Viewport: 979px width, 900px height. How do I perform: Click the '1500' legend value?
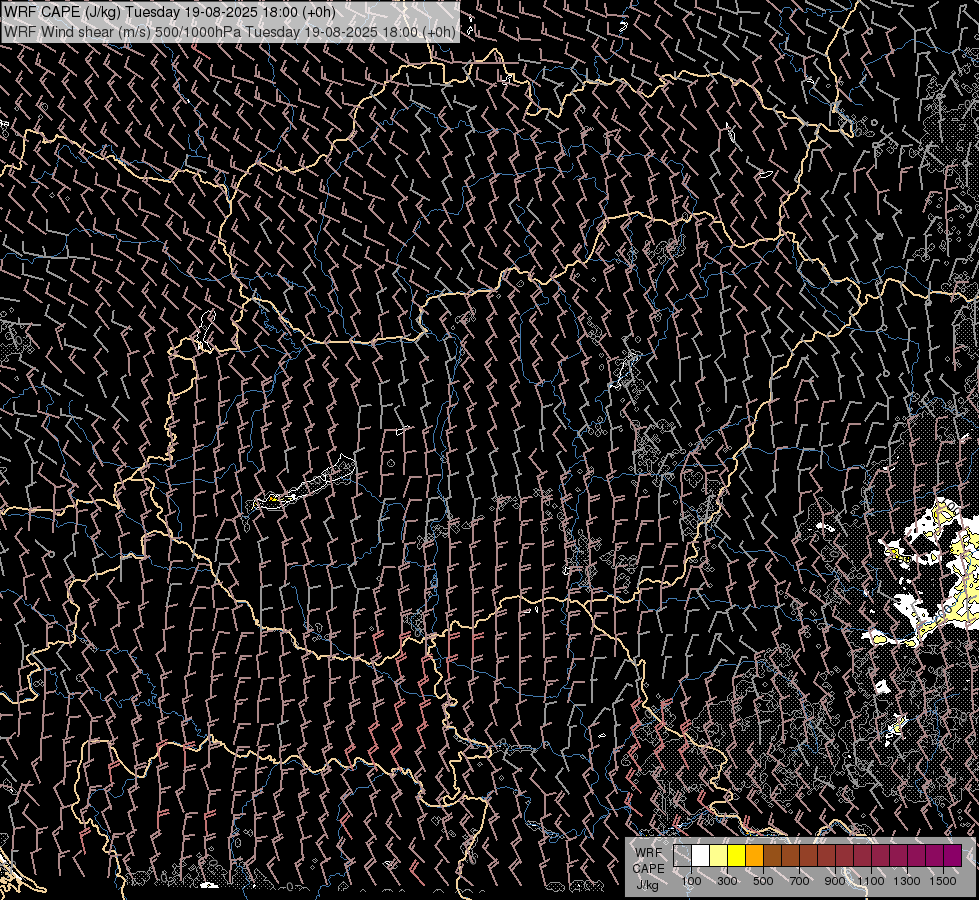[943, 881]
